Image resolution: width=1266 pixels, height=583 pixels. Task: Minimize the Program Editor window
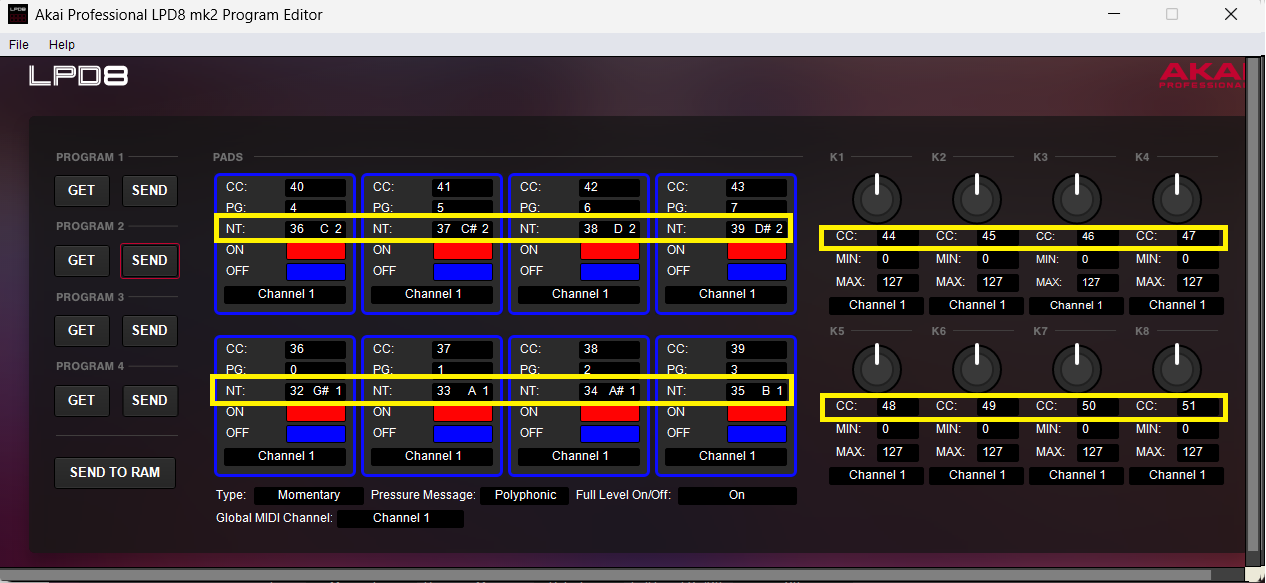[x=1115, y=15]
